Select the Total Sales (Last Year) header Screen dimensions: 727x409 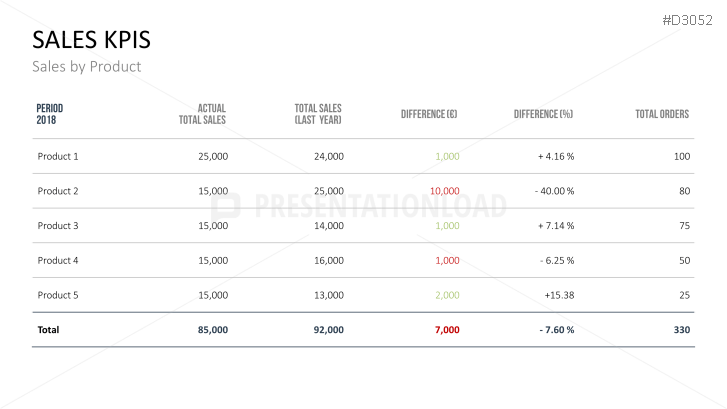318,114
